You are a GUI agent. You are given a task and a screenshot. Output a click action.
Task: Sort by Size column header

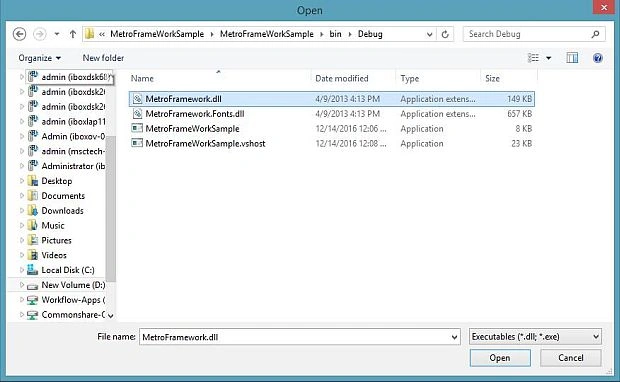(x=492, y=78)
